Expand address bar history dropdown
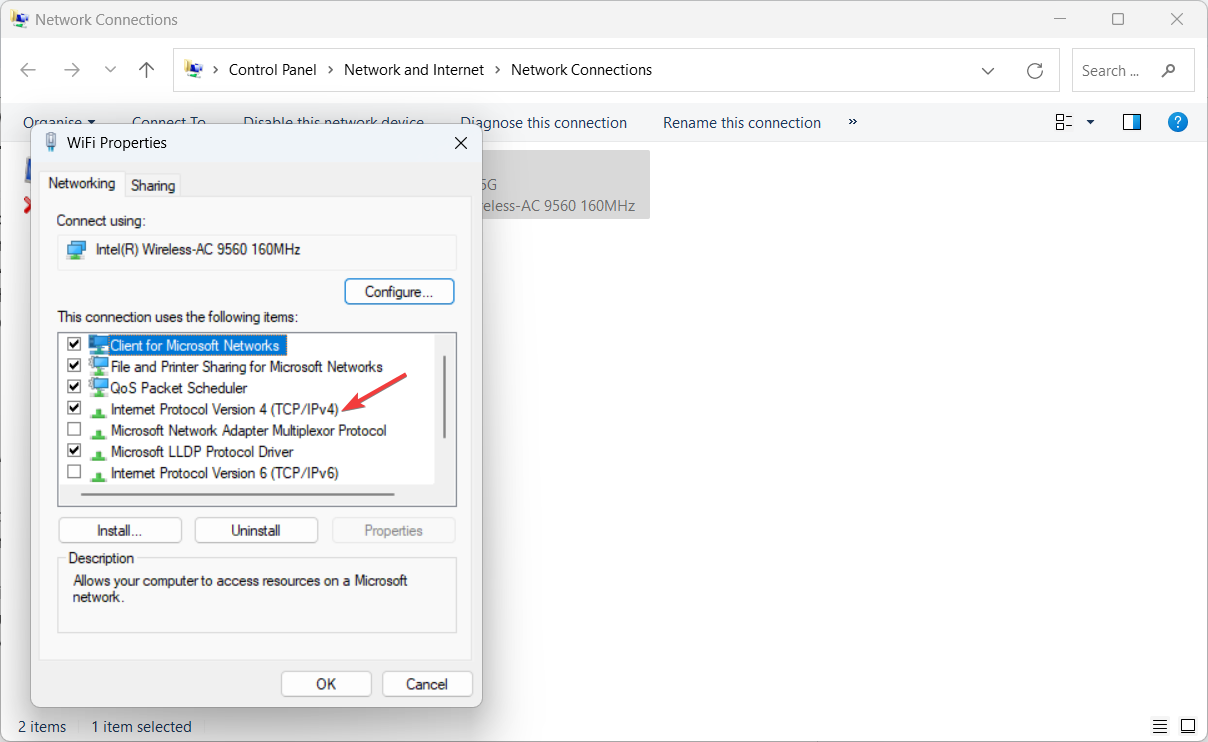Screen dimensions: 1208x742 pos(988,71)
